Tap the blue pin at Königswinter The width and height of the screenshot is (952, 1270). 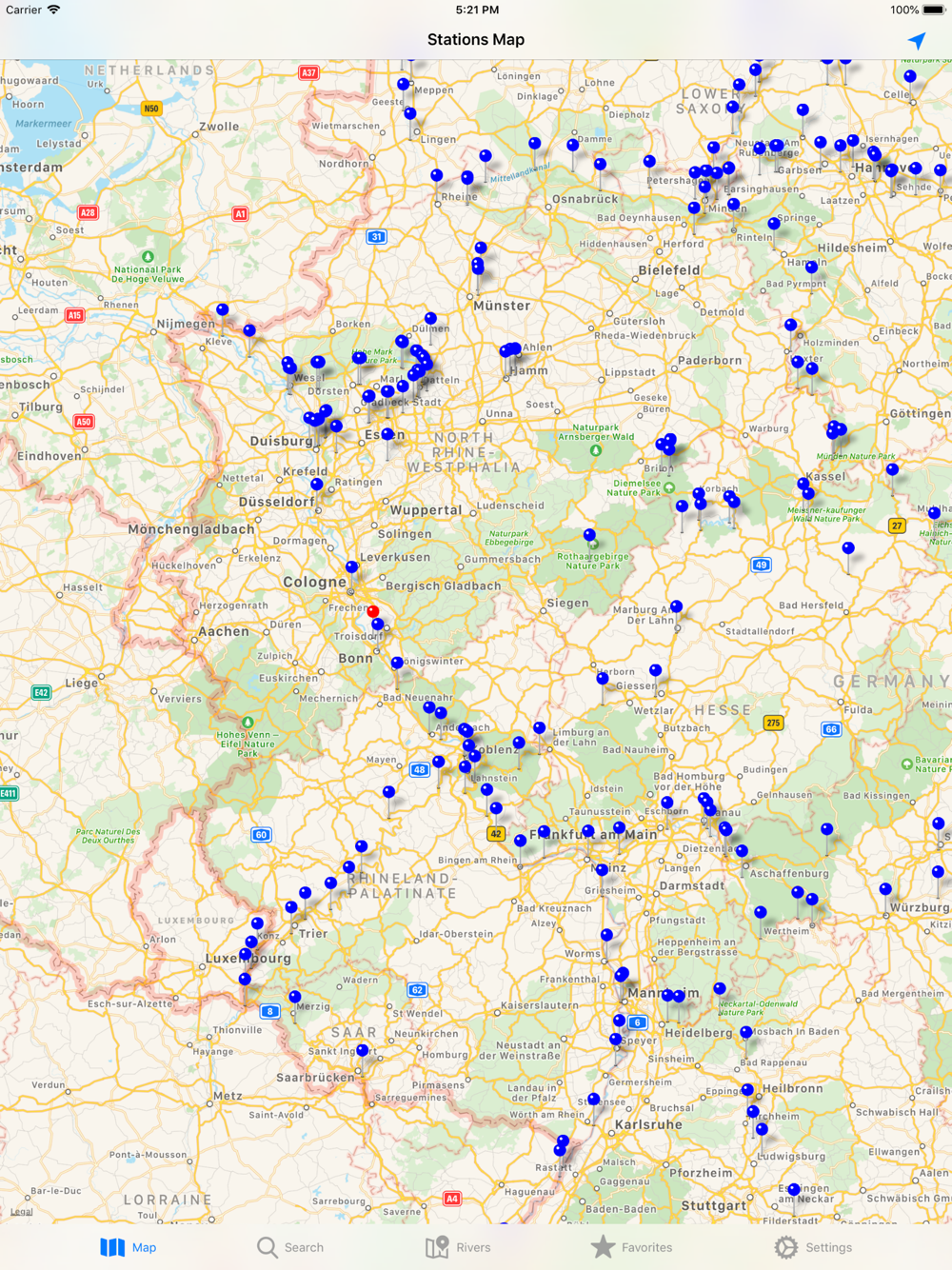pyautogui.click(x=397, y=664)
